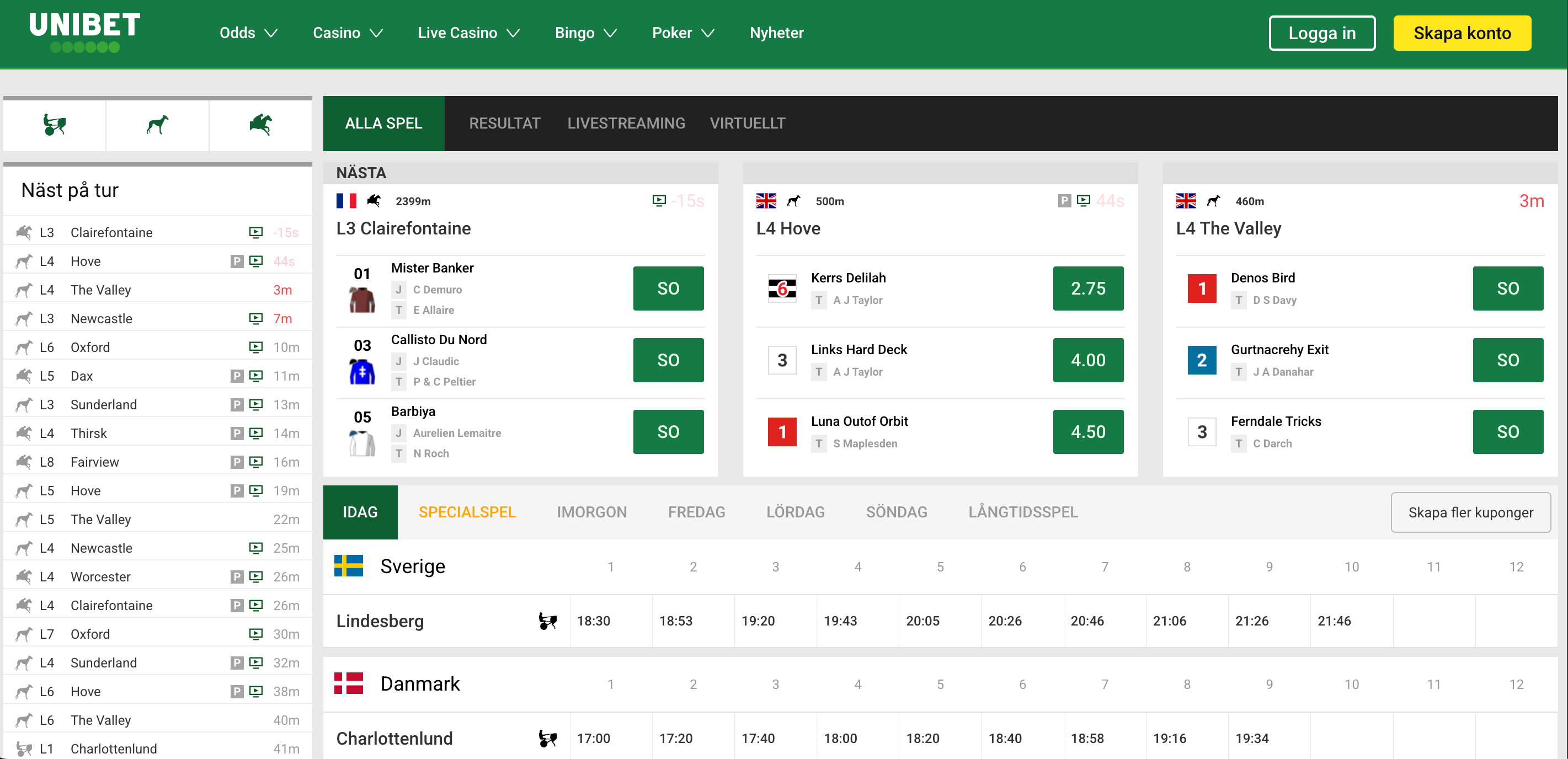Image resolution: width=1568 pixels, height=759 pixels.
Task: Select the FREDAG tab
Action: click(x=696, y=512)
